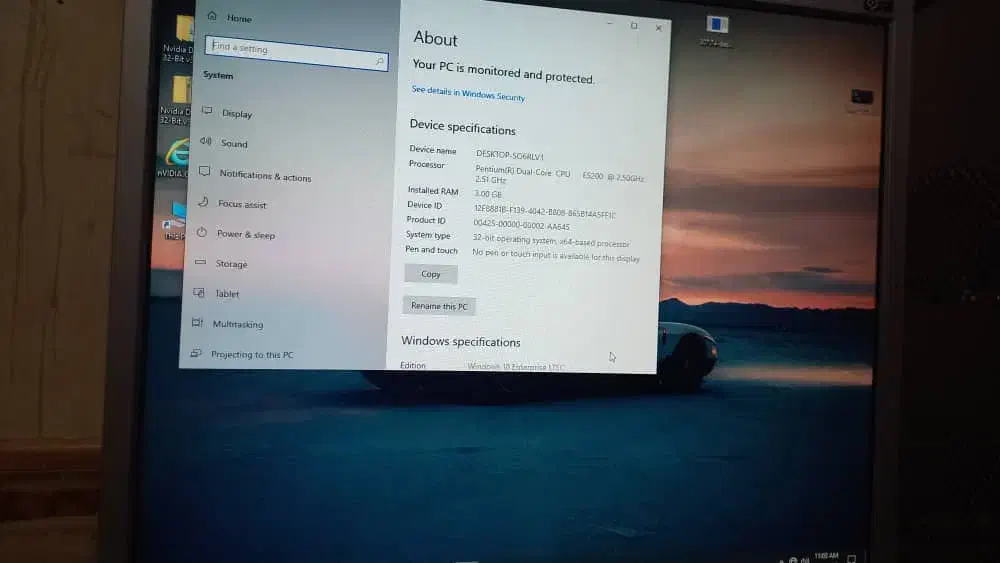
Task: Click the Product ID value 00425-00000-00002-AA645
Action: pyautogui.click(x=522, y=224)
